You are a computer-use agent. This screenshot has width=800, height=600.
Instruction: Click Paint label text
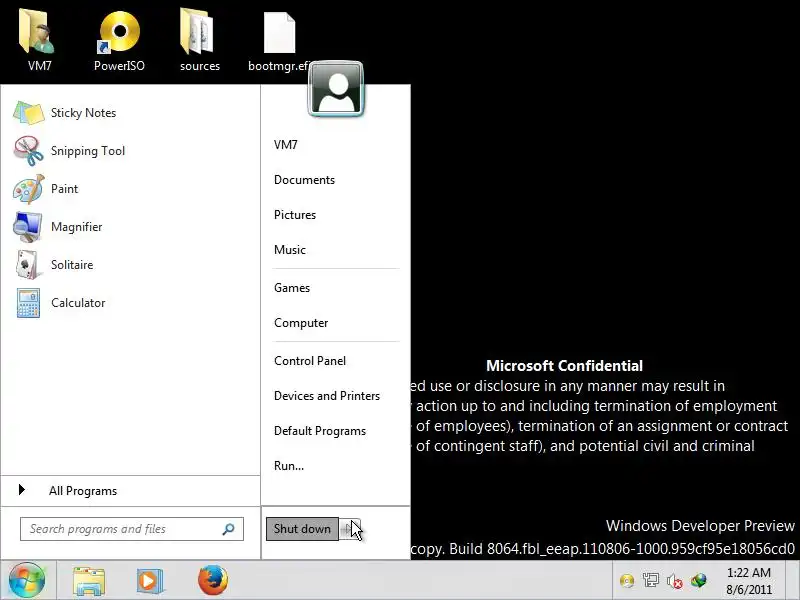(64, 189)
